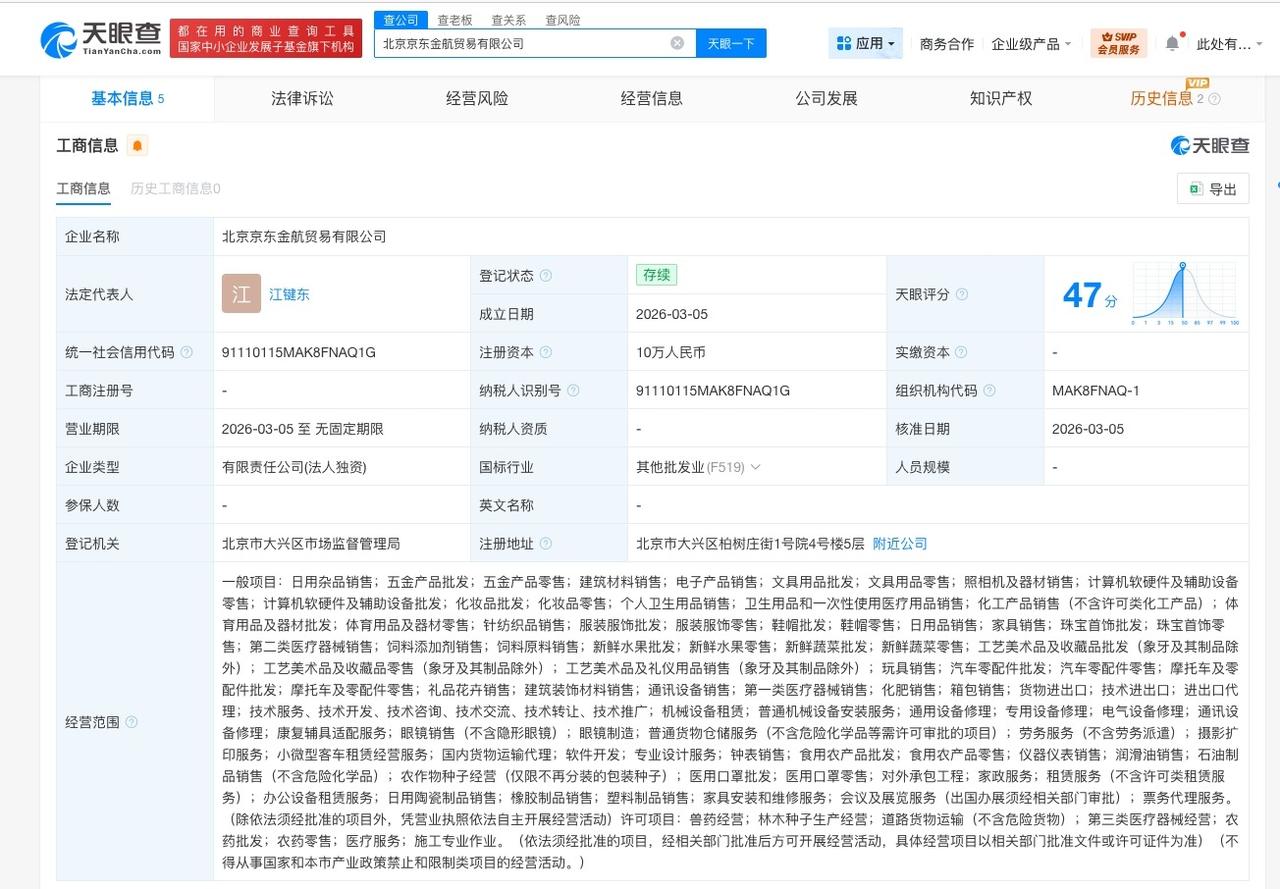Click the clear × icon in search box

[677, 43]
